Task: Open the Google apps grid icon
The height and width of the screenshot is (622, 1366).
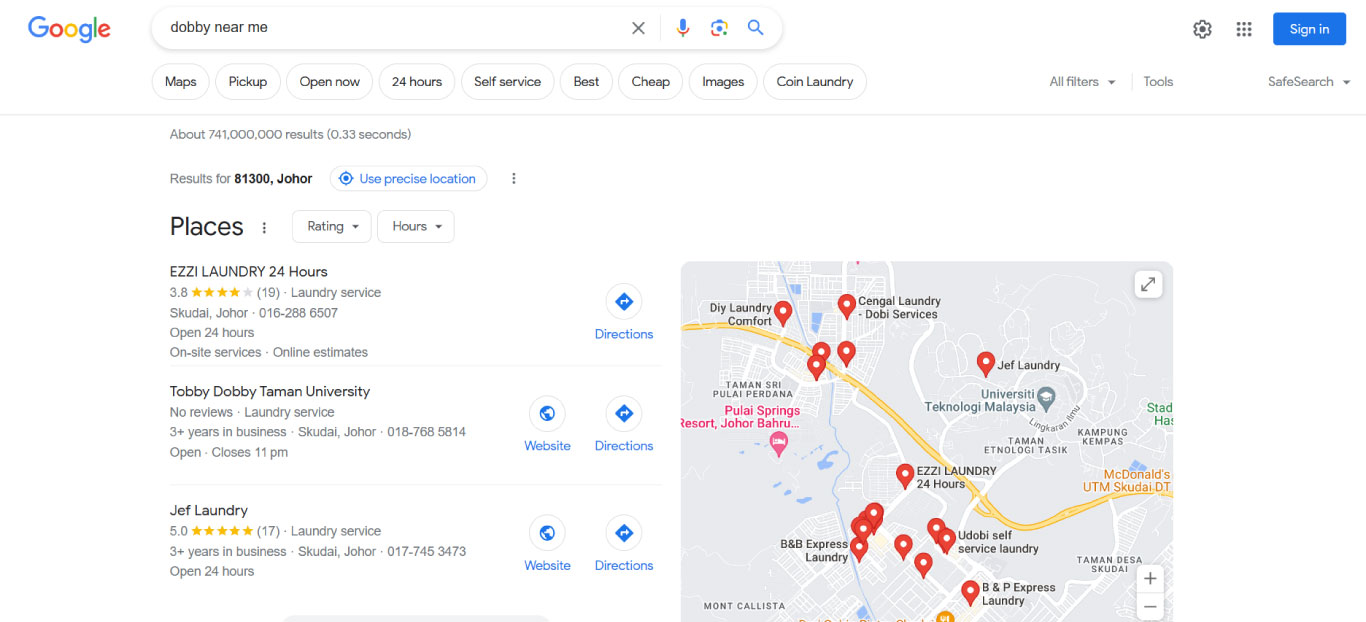Action: pos(1244,29)
